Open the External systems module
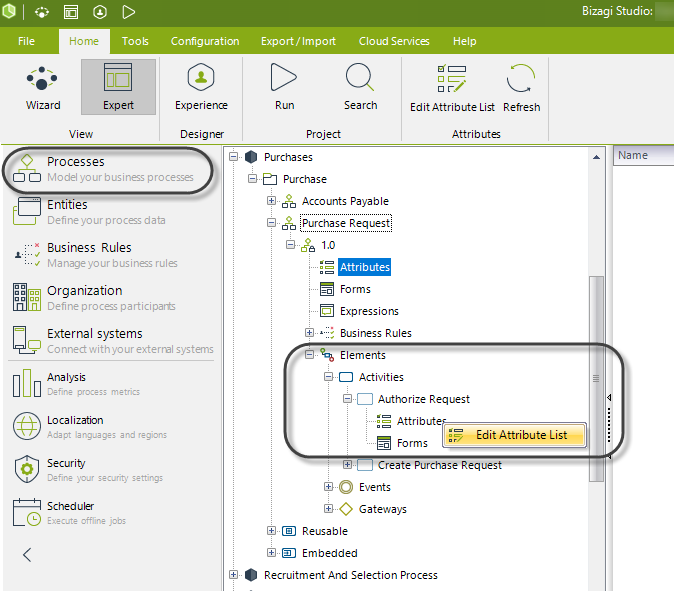 tap(112, 340)
